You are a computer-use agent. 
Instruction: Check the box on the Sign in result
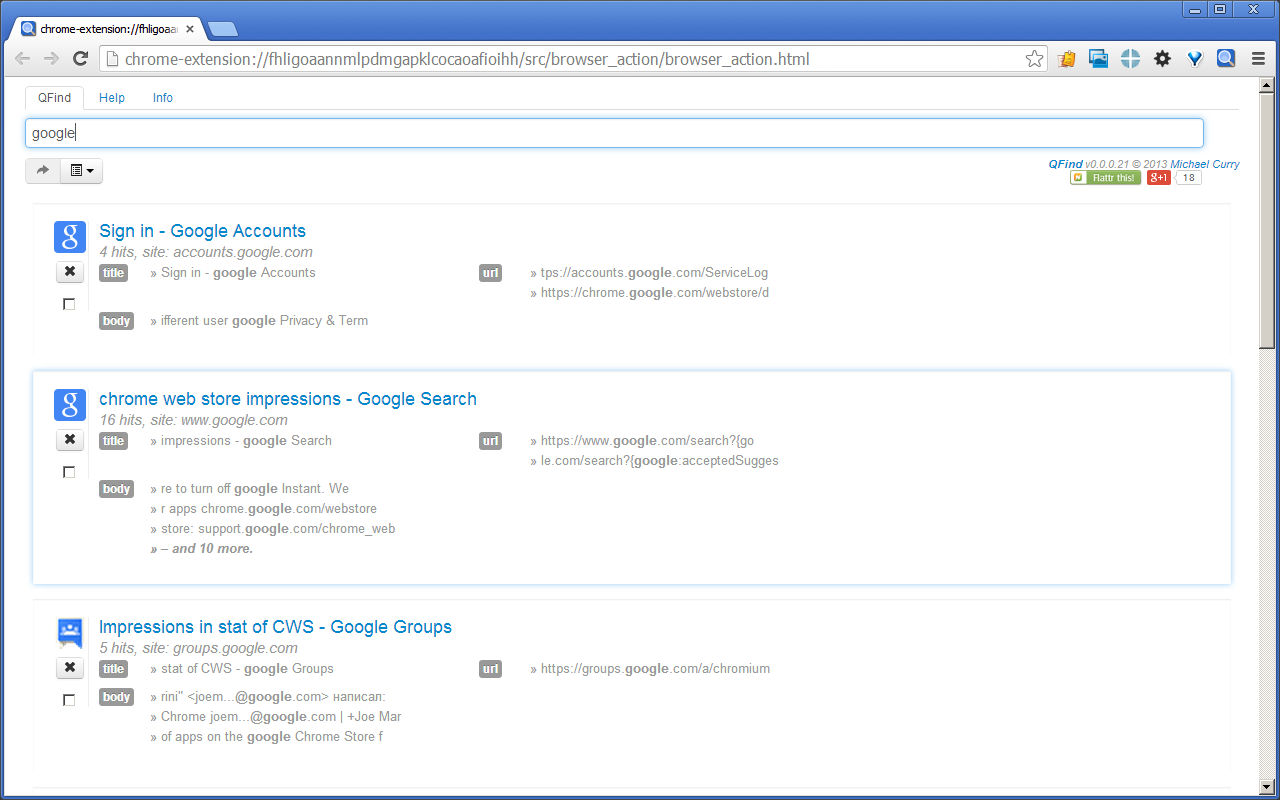pos(69,304)
